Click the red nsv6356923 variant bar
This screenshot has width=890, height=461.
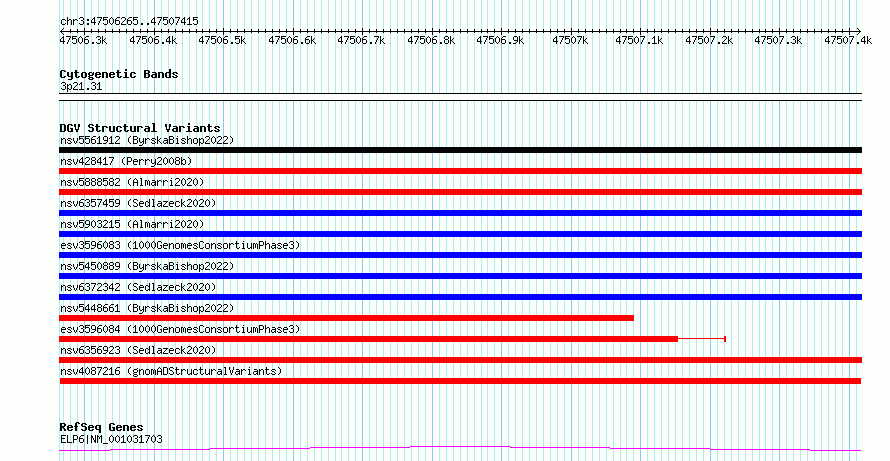click(x=460, y=360)
